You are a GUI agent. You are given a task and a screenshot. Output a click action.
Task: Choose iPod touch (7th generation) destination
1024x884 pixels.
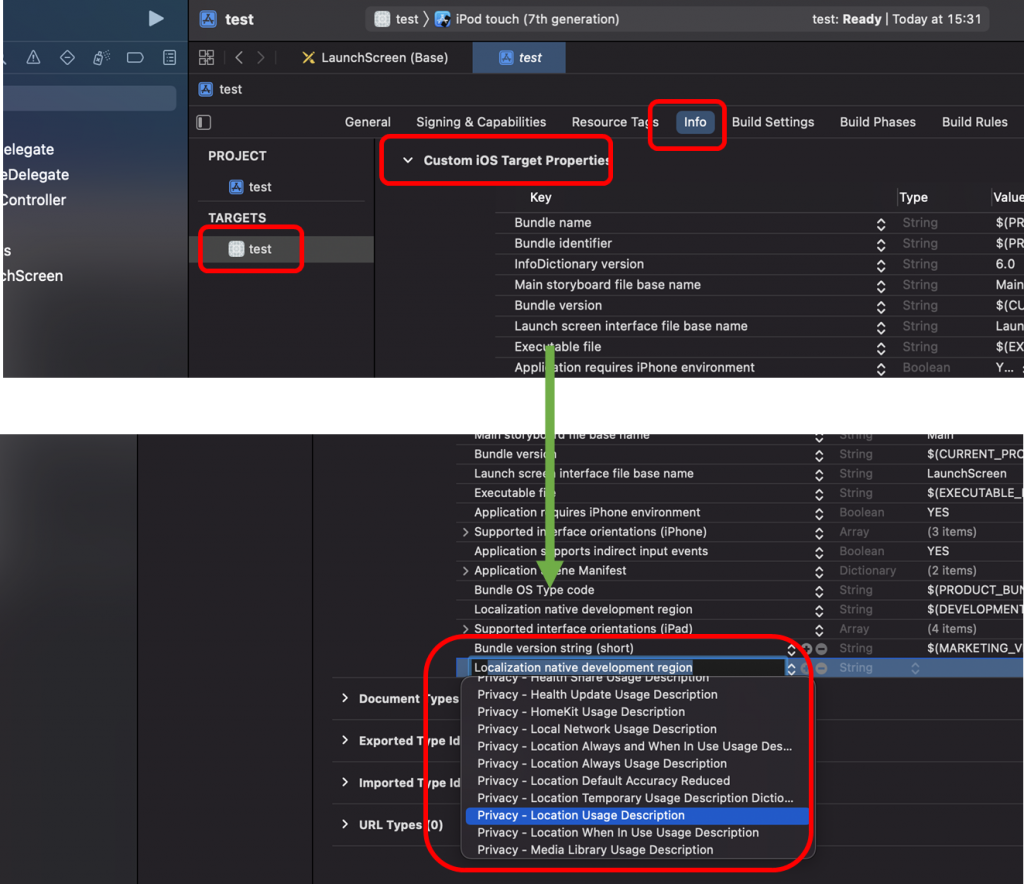tap(527, 19)
